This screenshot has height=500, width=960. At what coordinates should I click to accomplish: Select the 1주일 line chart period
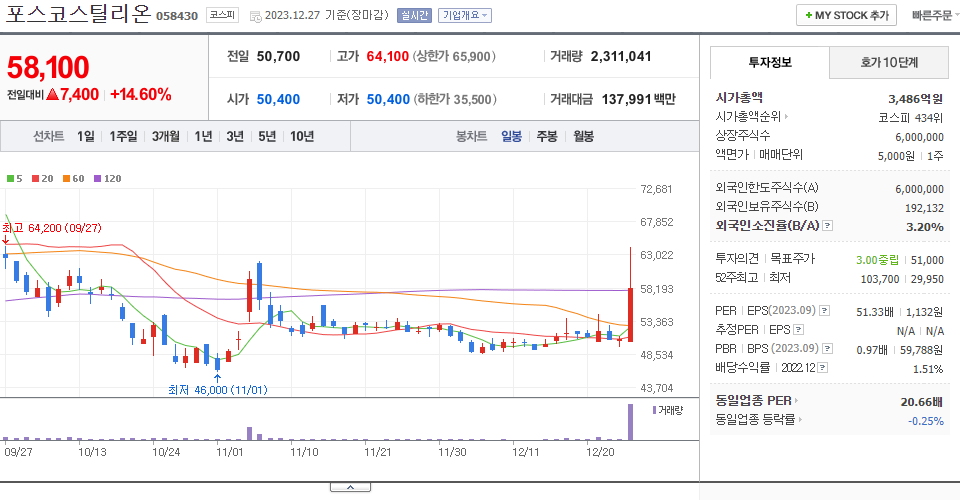click(123, 136)
